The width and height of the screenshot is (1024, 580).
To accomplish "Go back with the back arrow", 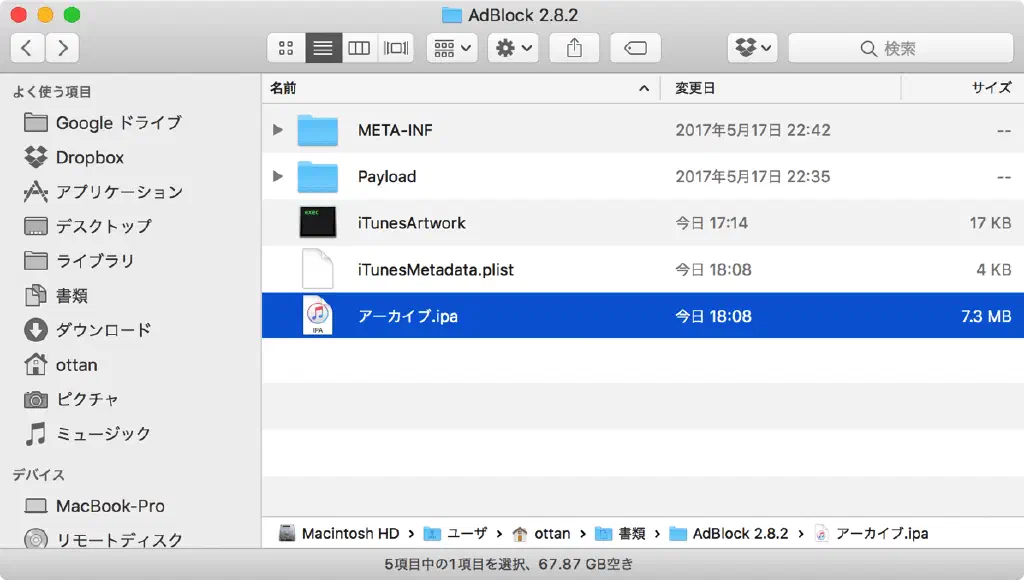I will point(27,48).
